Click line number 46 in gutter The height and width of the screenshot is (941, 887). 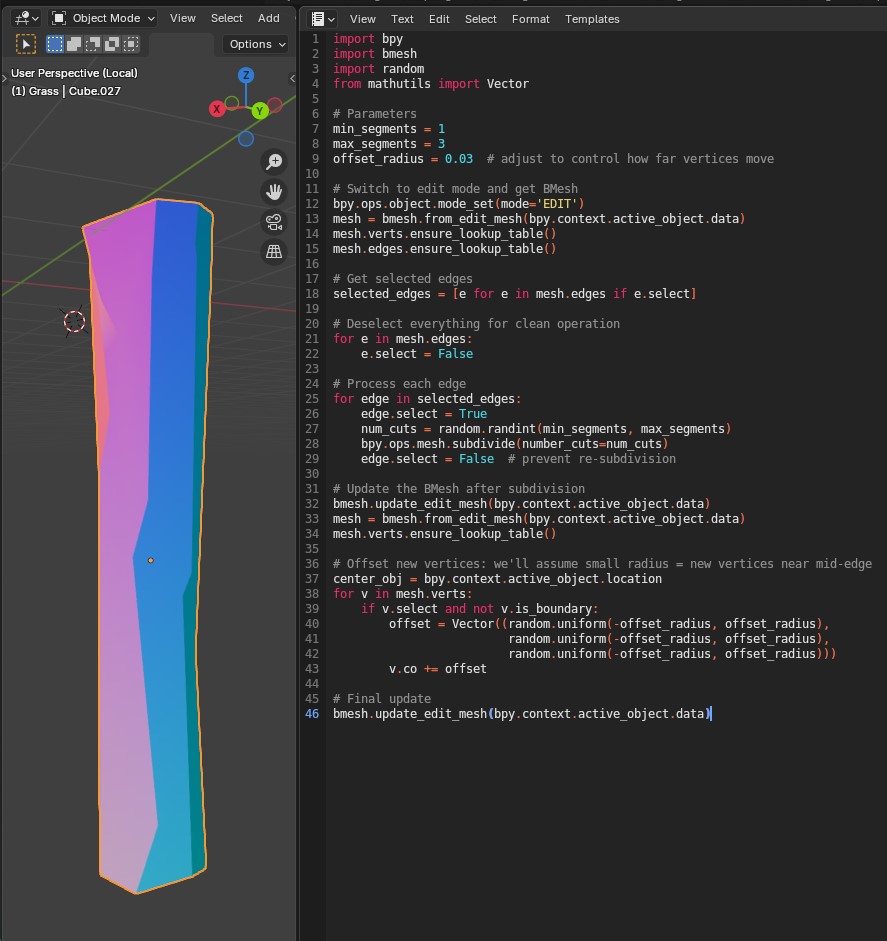point(312,714)
